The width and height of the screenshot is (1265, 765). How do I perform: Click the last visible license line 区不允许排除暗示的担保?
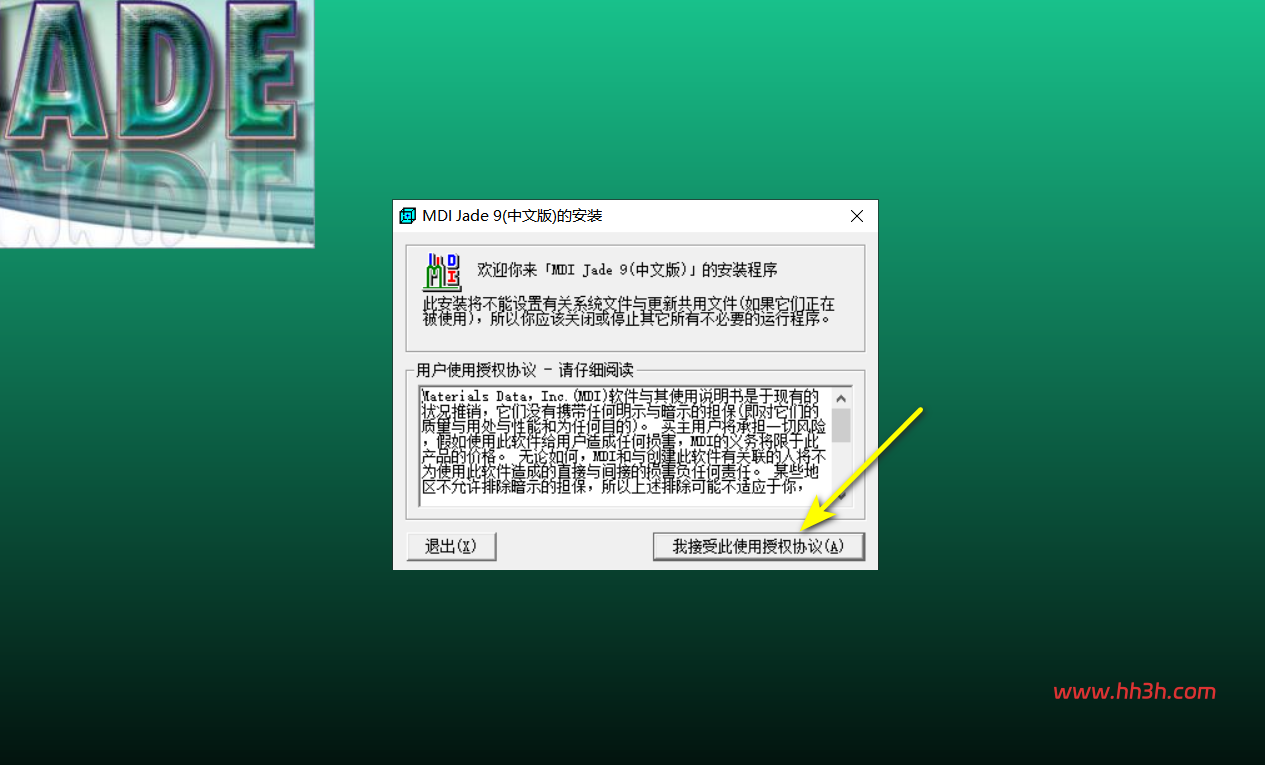[614, 487]
